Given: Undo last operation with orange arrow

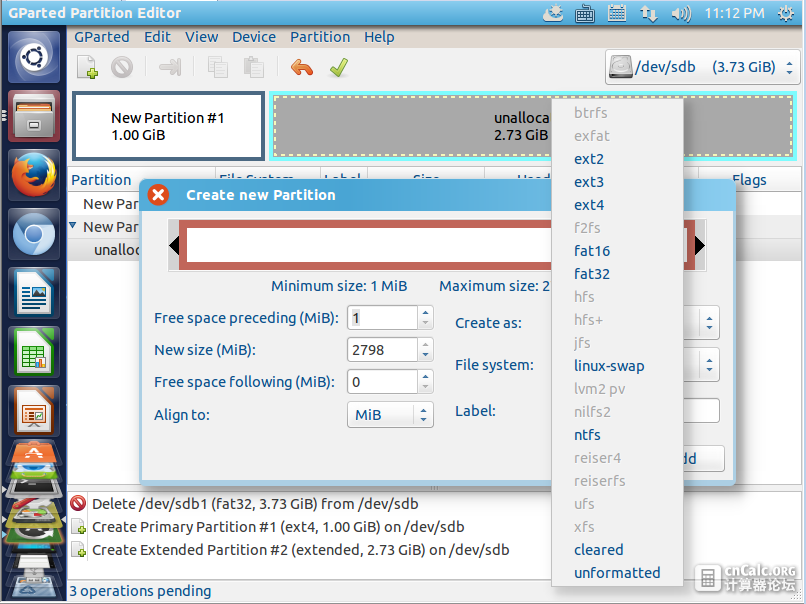Looking at the screenshot, I should click(x=302, y=67).
